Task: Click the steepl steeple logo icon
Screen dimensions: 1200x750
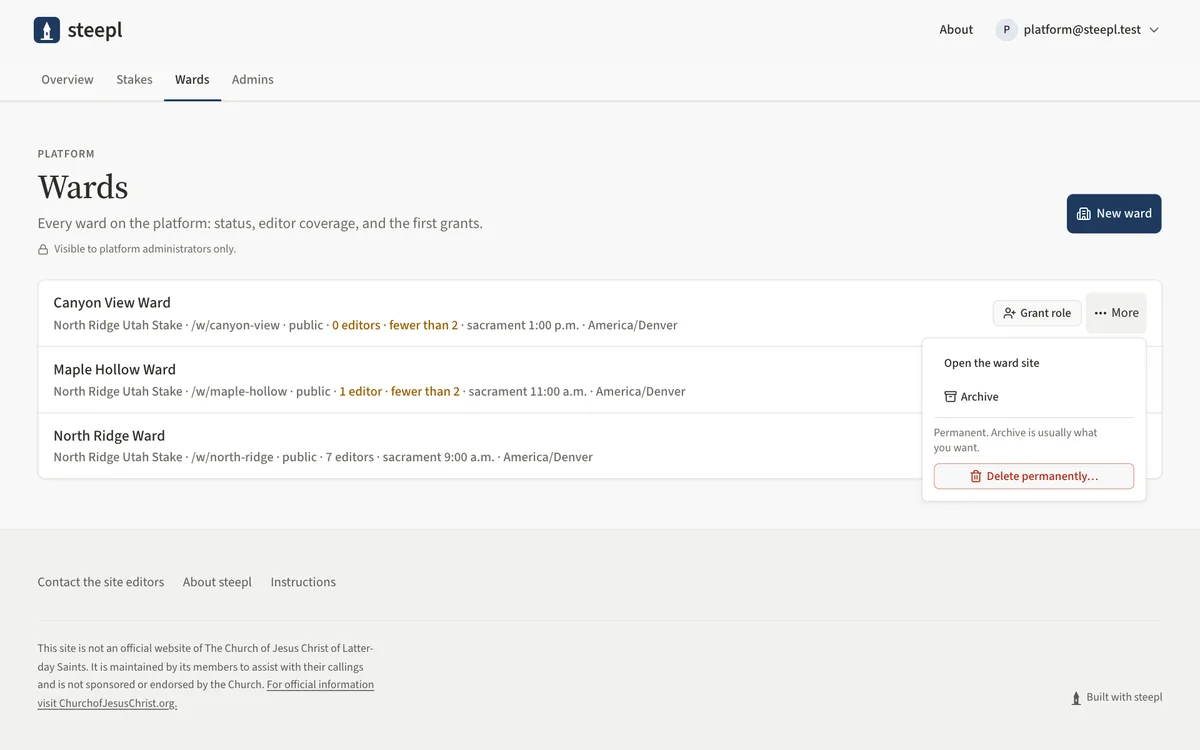Action: [47, 30]
